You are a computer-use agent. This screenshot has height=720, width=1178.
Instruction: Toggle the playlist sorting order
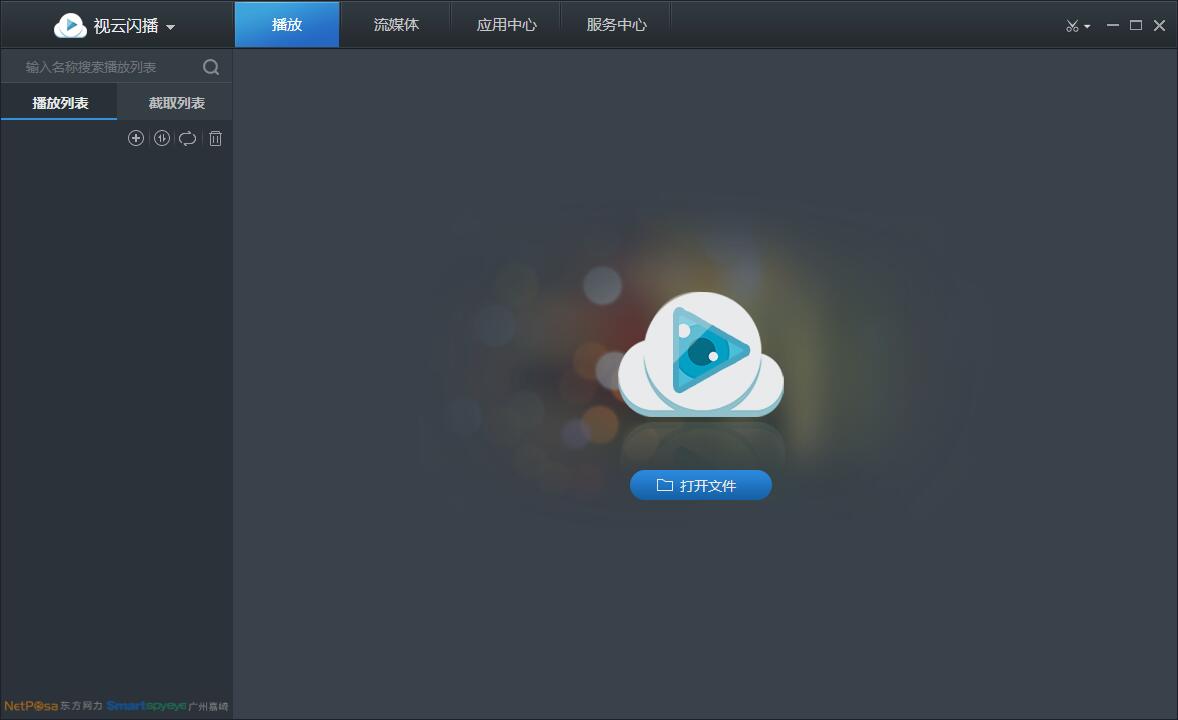pyautogui.click(x=162, y=138)
